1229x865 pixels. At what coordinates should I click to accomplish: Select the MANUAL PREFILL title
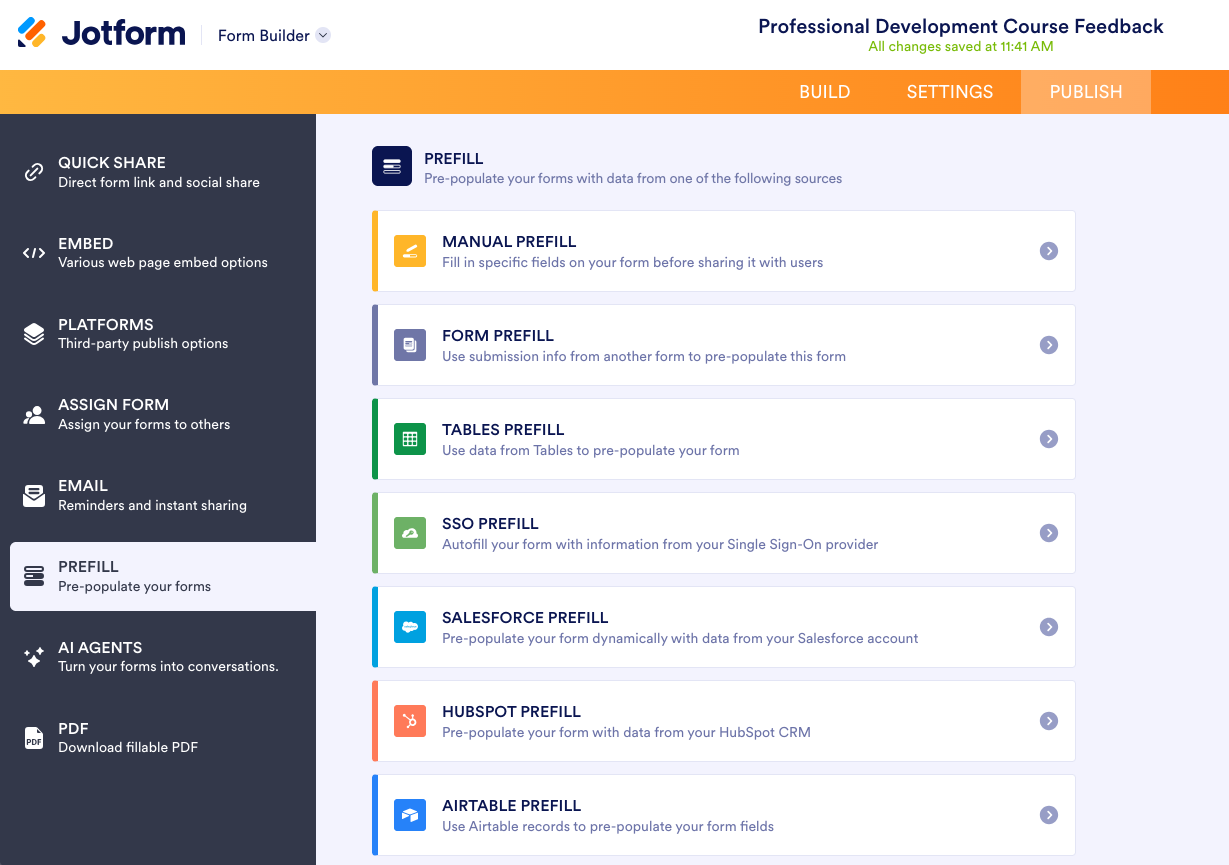(x=509, y=242)
